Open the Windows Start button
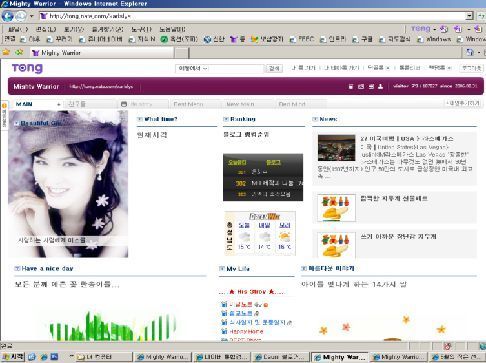486x363 pixels. coord(13,357)
